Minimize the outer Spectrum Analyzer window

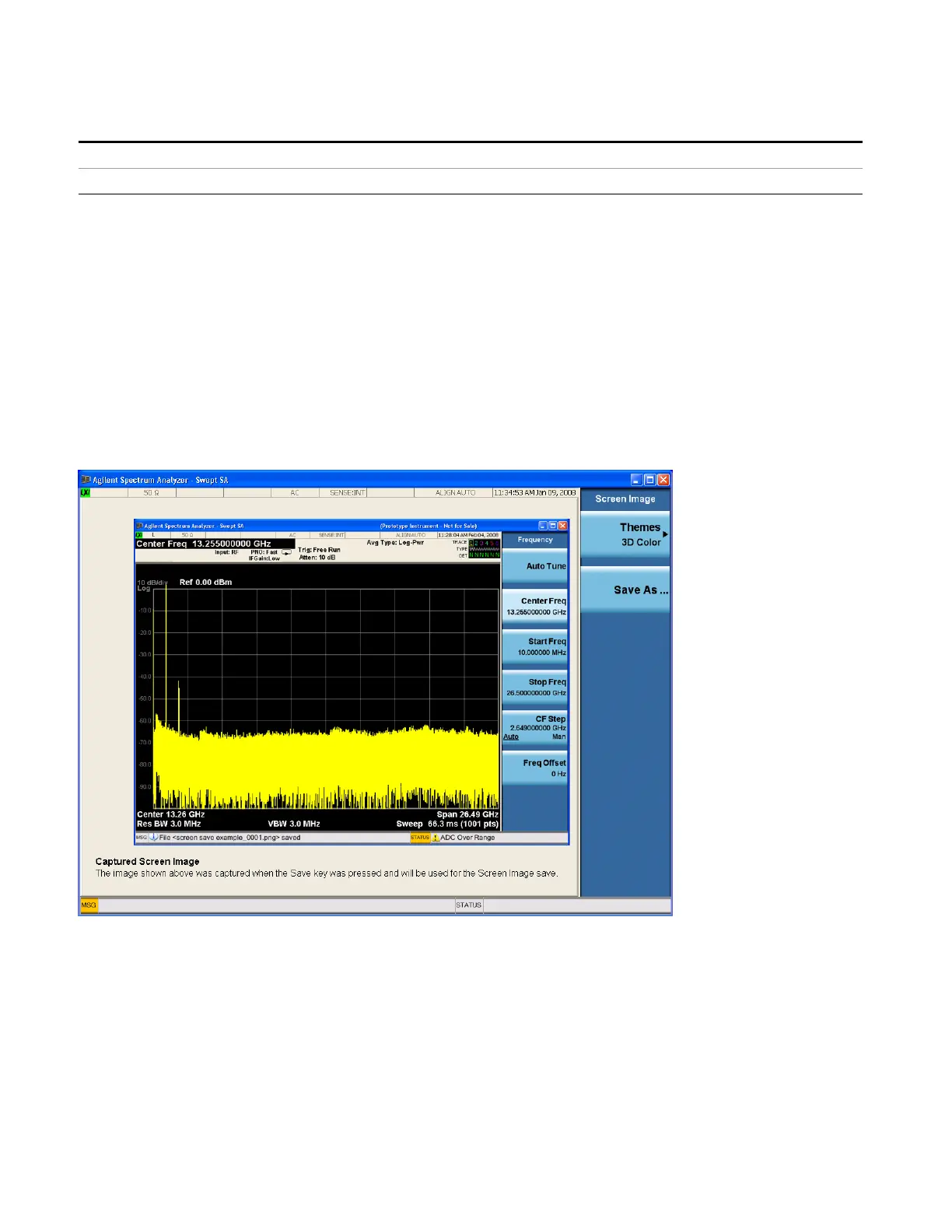(636, 480)
